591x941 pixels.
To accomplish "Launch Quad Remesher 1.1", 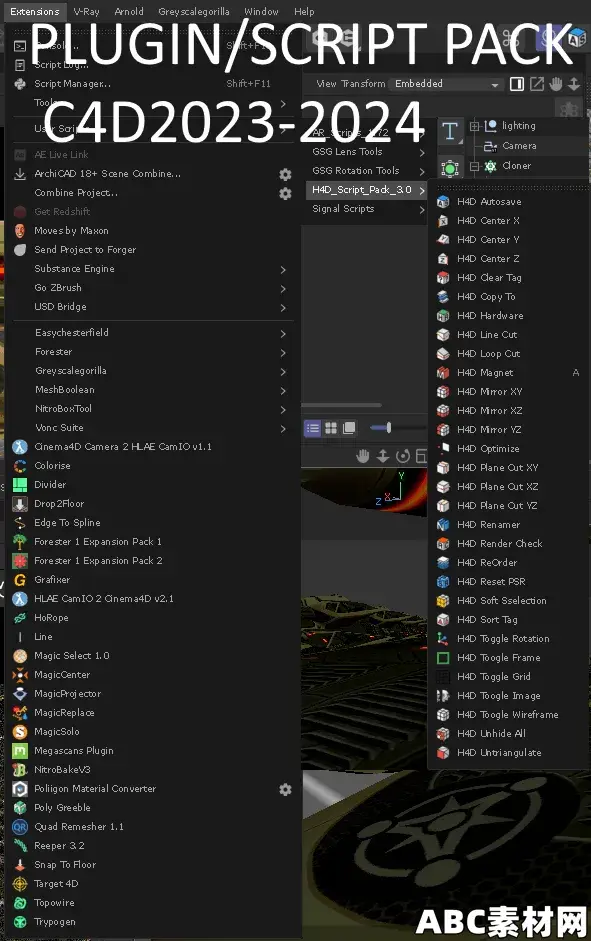I will tap(79, 827).
